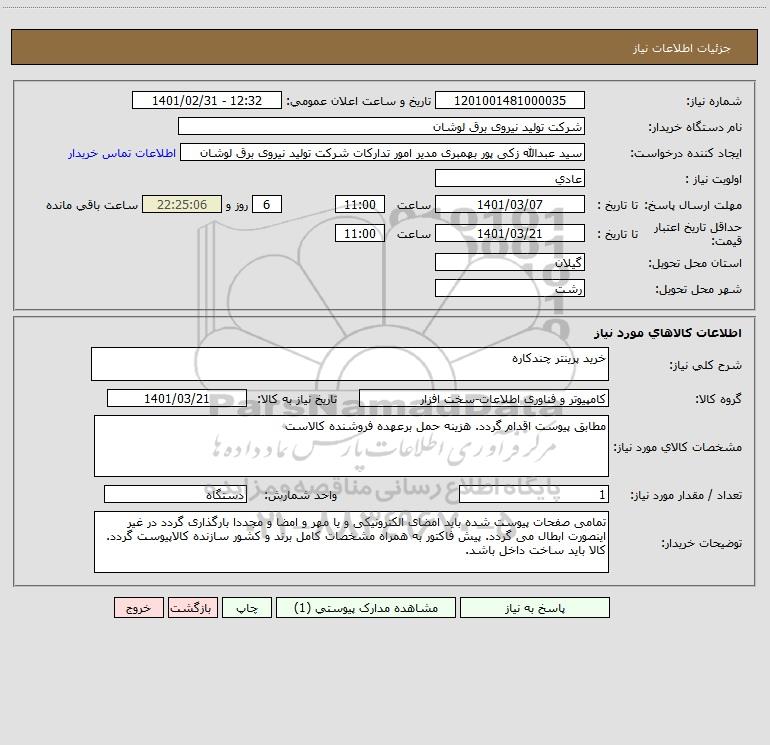The width and height of the screenshot is (770, 745).
Task: Click the price validity date 1401/03/21
Action: [510, 233]
